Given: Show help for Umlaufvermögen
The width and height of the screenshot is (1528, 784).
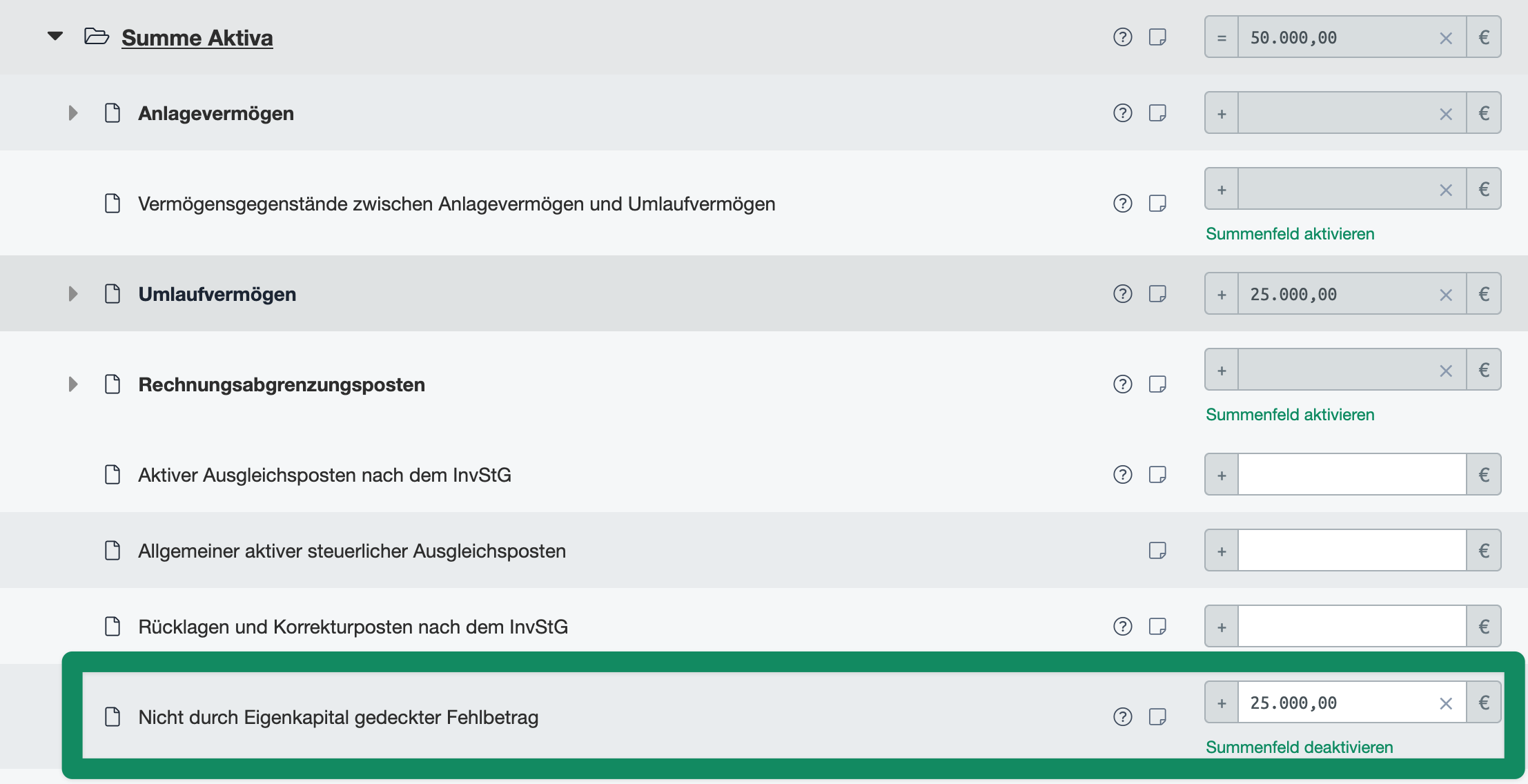Looking at the screenshot, I should [1123, 294].
